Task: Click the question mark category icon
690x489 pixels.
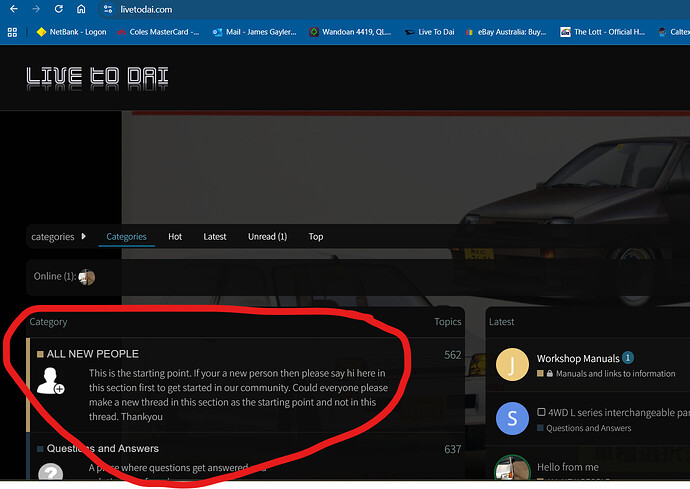Action: pos(50,474)
